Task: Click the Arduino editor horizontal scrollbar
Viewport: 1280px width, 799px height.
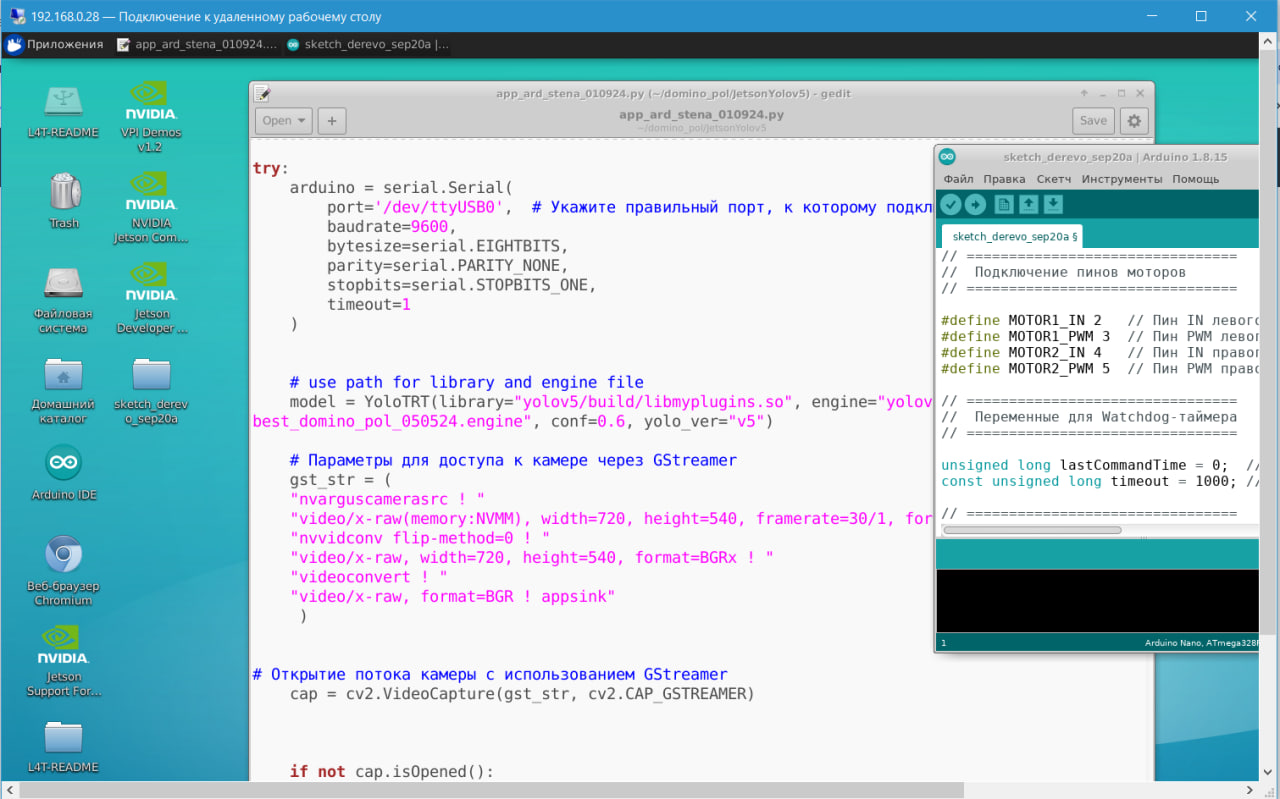Action: click(1030, 530)
